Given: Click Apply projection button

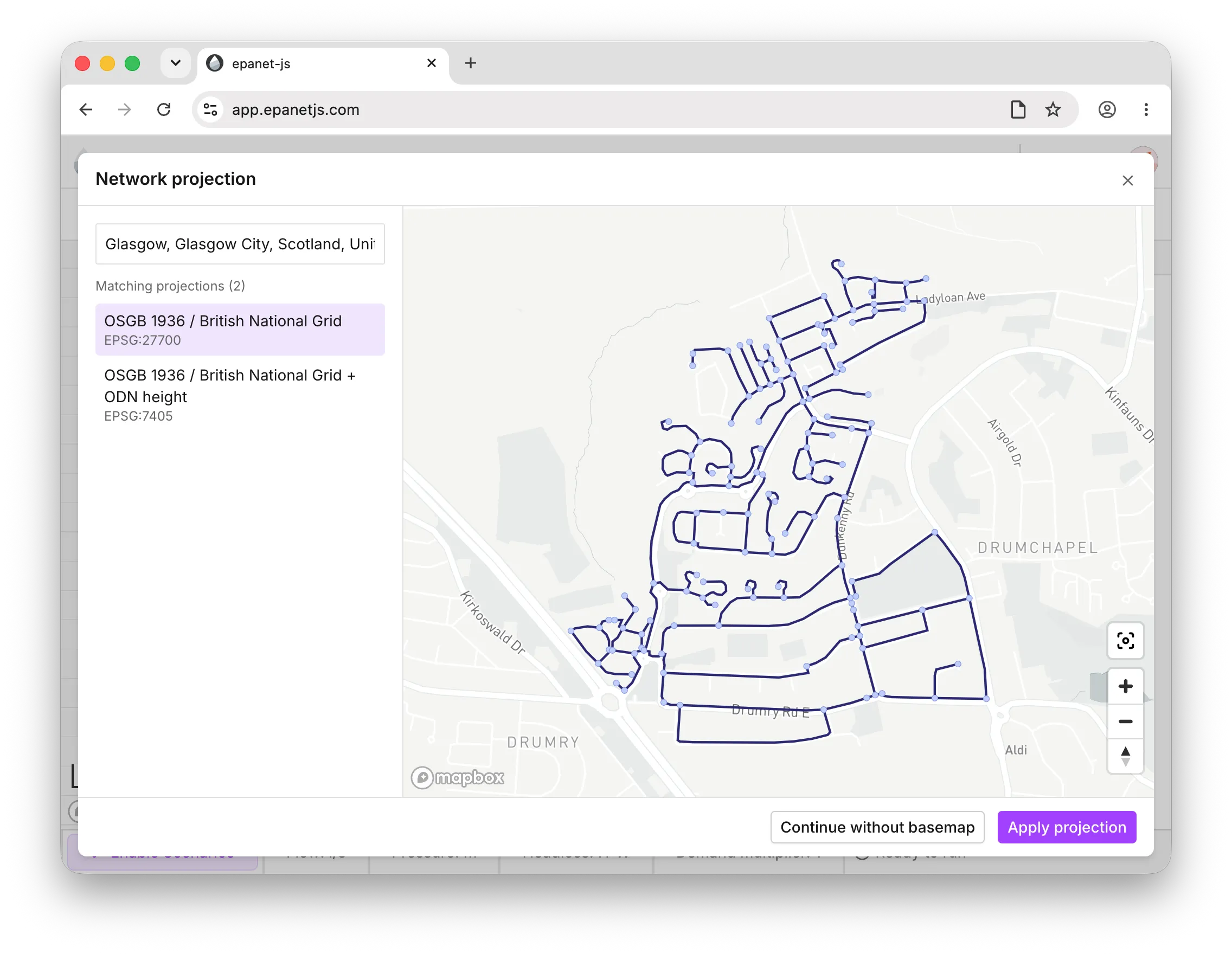Looking at the screenshot, I should [x=1066, y=827].
